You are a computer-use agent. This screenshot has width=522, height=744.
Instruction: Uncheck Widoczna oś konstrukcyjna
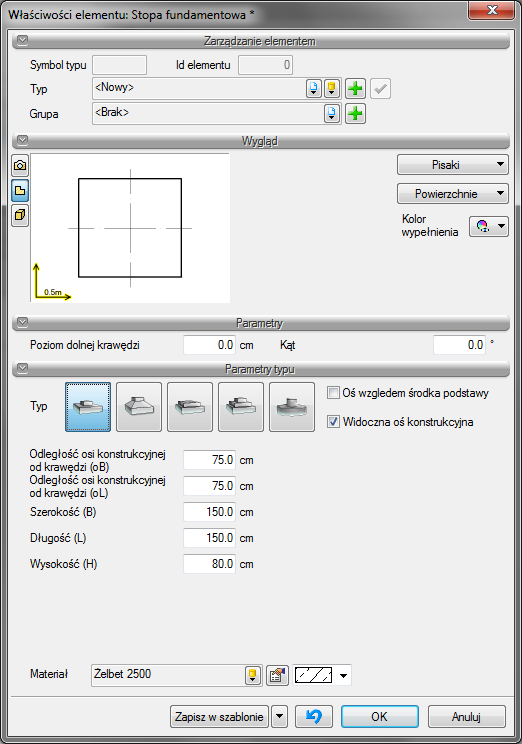(x=334, y=421)
